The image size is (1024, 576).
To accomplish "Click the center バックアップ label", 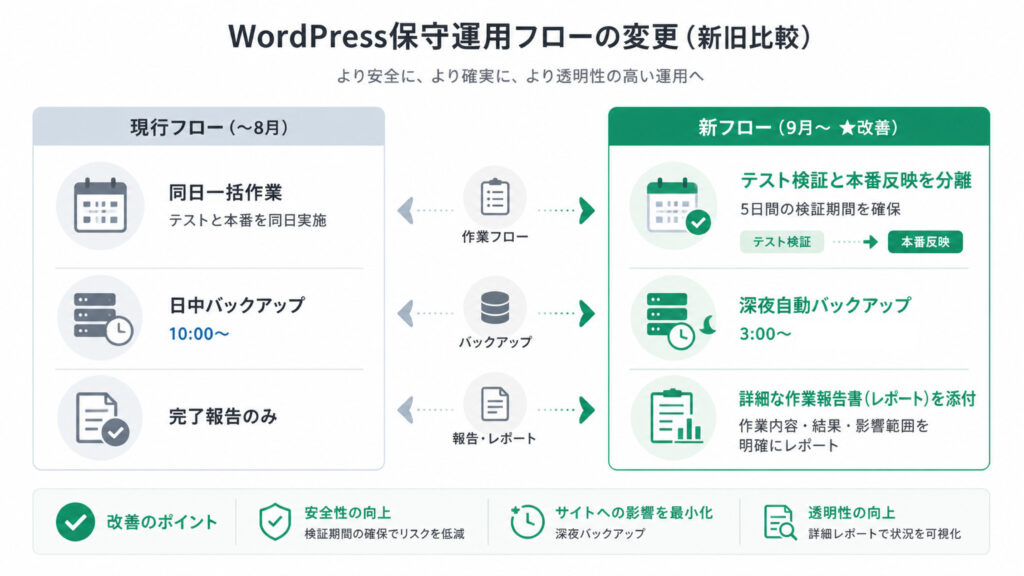I will pyautogui.click(x=494, y=342).
